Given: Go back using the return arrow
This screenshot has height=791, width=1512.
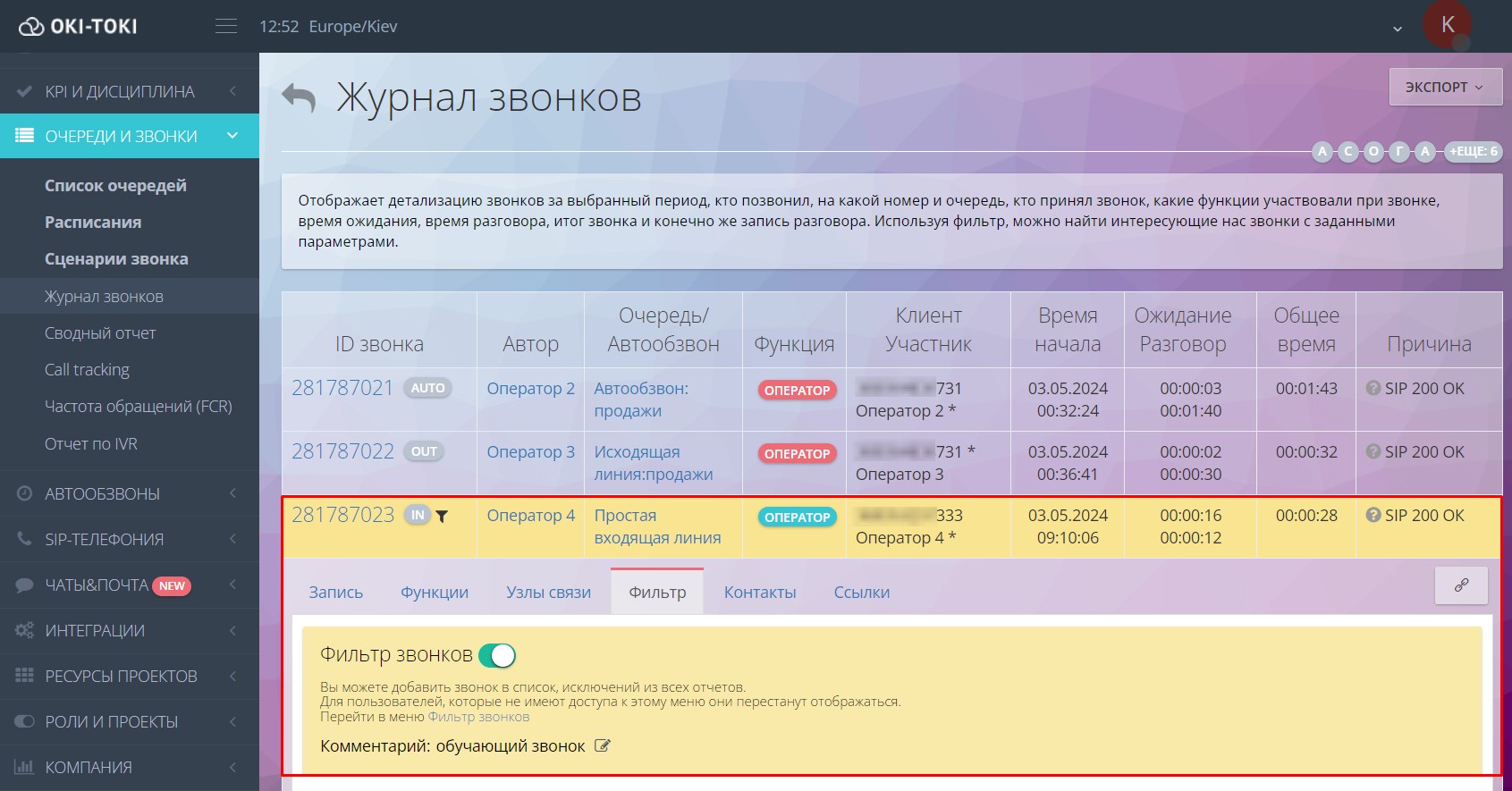Looking at the screenshot, I should pos(299,97).
